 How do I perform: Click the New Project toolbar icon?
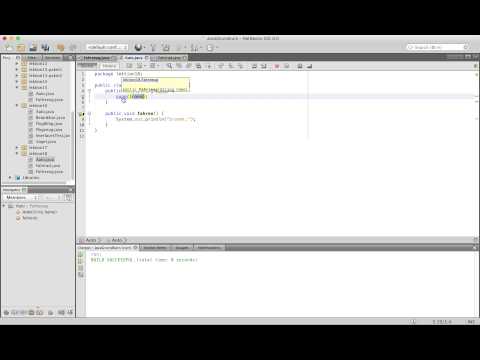click(x=21, y=47)
